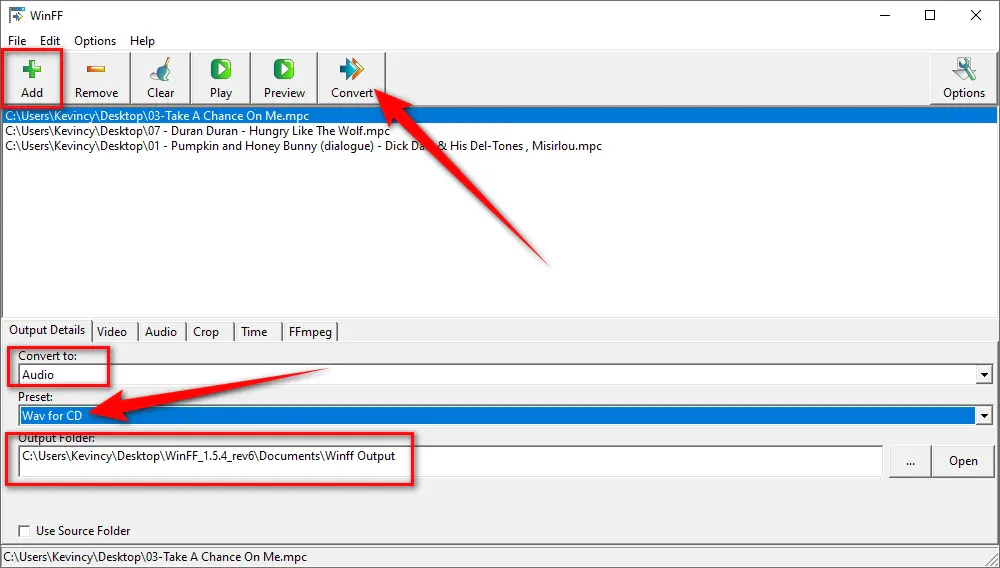Click the WinFF title bar app icon
Image resolution: width=1000 pixels, height=568 pixels.
tap(16, 15)
